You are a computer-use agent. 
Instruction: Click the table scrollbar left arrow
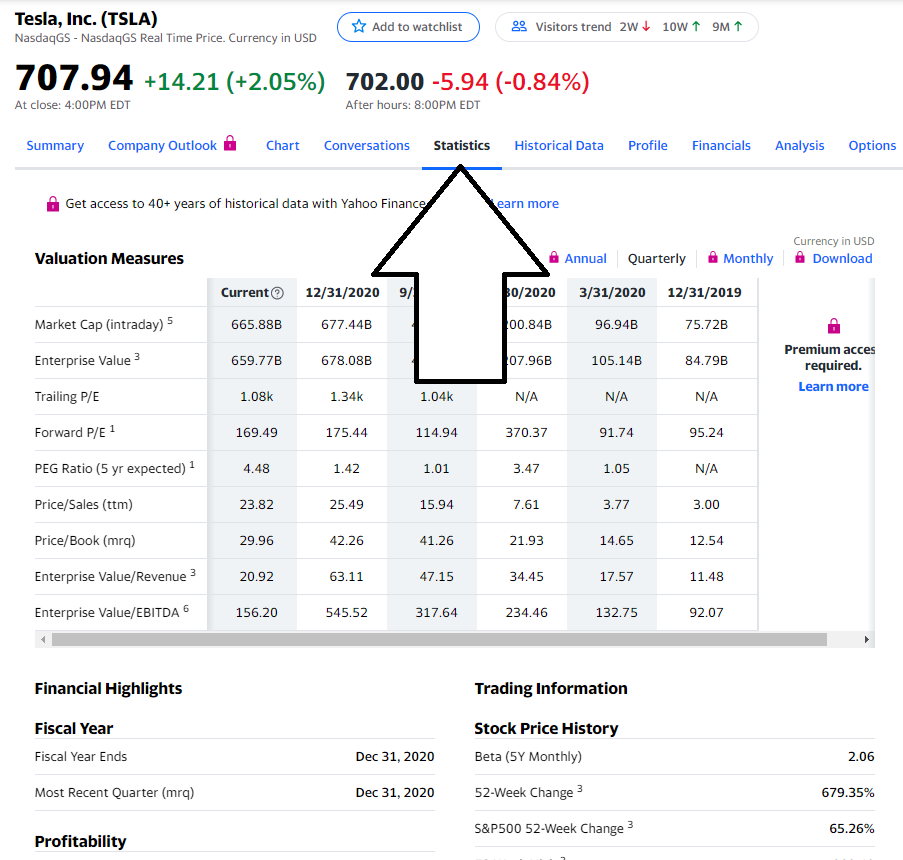point(43,639)
